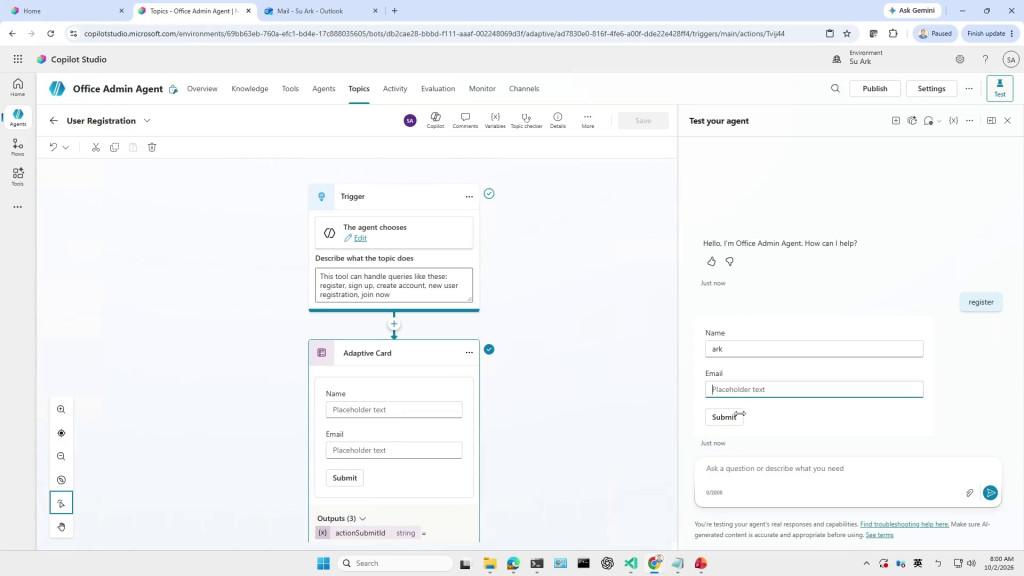The height and width of the screenshot is (576, 1024).
Task: Cut the selected node
Action: tap(96, 148)
